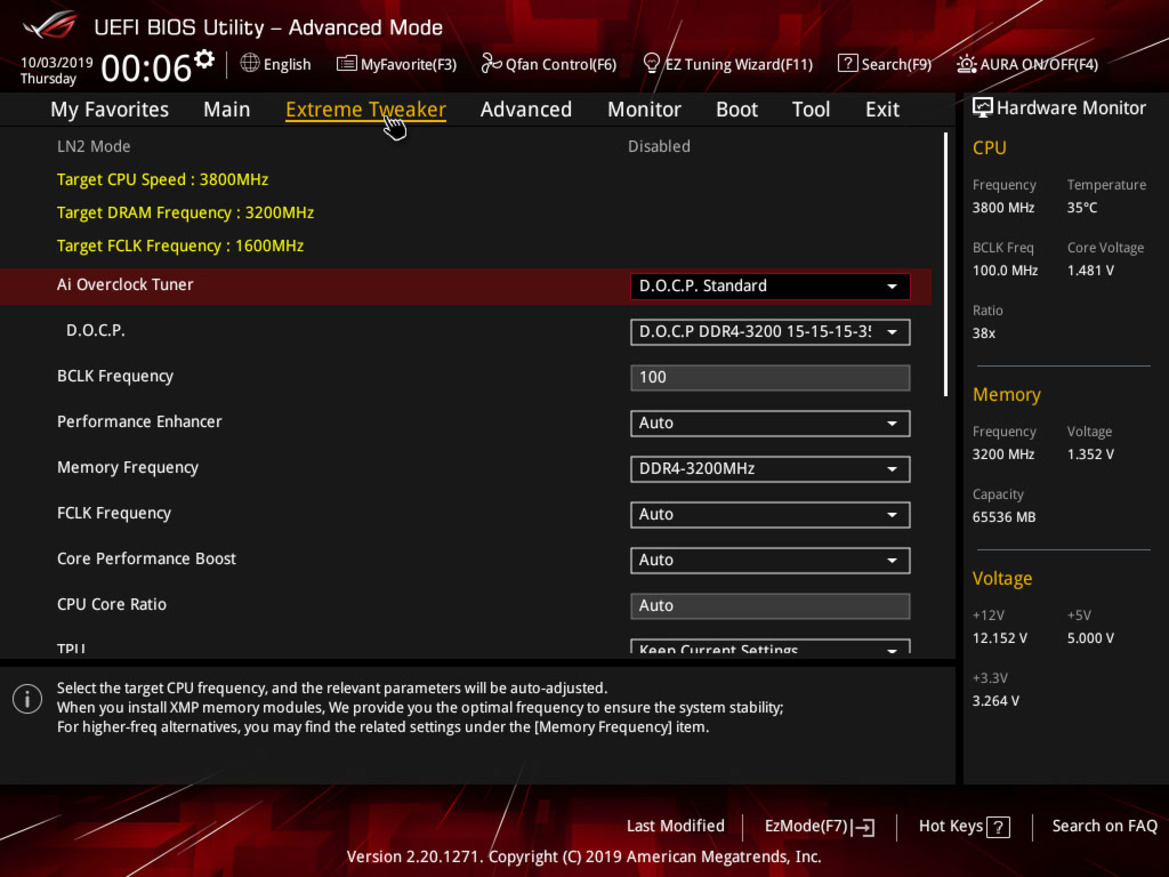Image resolution: width=1169 pixels, height=877 pixels.
Task: Click the 10/03/2019 date text
Action: [x=57, y=63]
